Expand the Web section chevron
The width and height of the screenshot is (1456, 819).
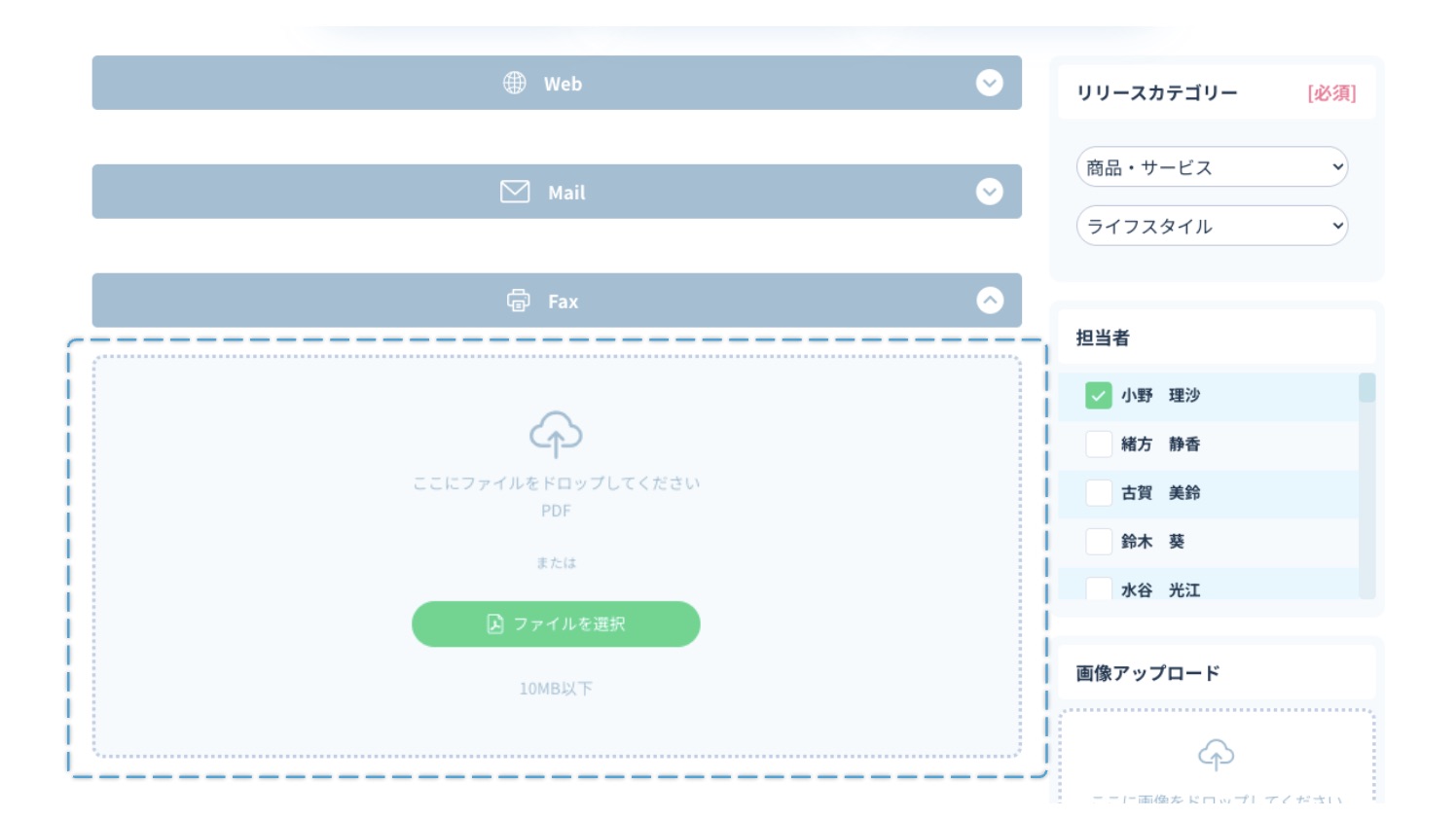[x=989, y=84]
